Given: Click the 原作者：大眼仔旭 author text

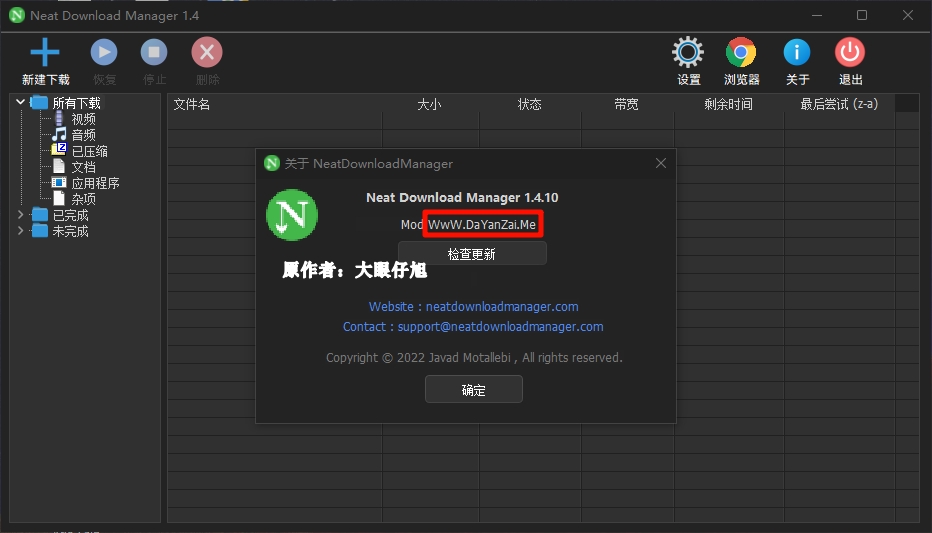Looking at the screenshot, I should point(354,270).
